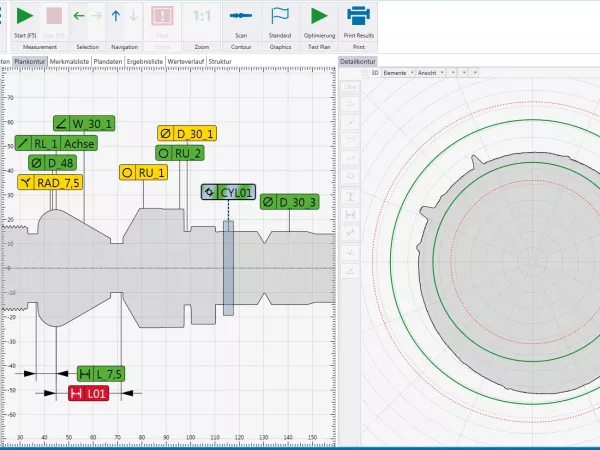Enable the 3D checkbox
Viewport: 600px width, 450px height.
366,73
